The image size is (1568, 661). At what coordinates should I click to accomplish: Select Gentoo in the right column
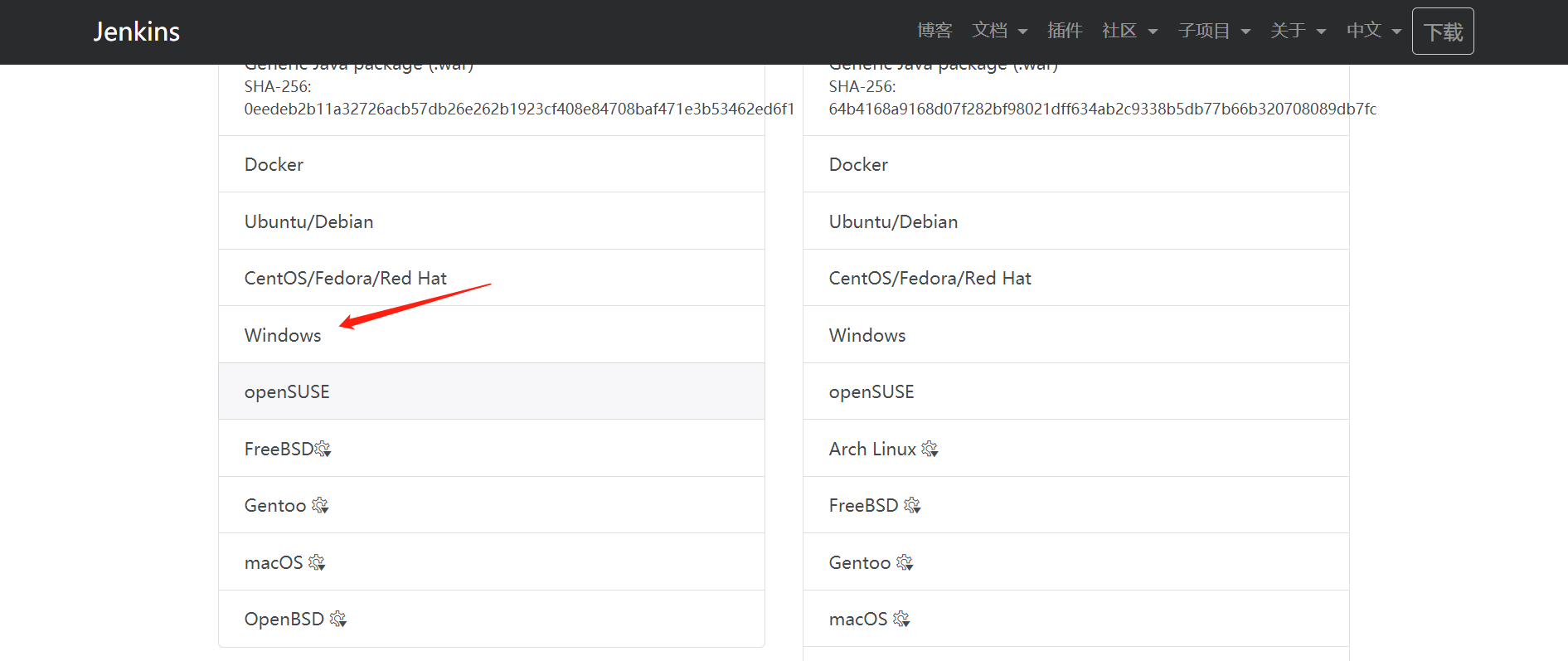coord(1076,561)
